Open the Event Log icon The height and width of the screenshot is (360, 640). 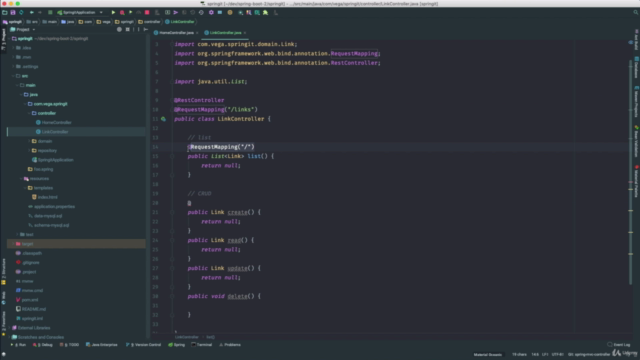coord(619,344)
